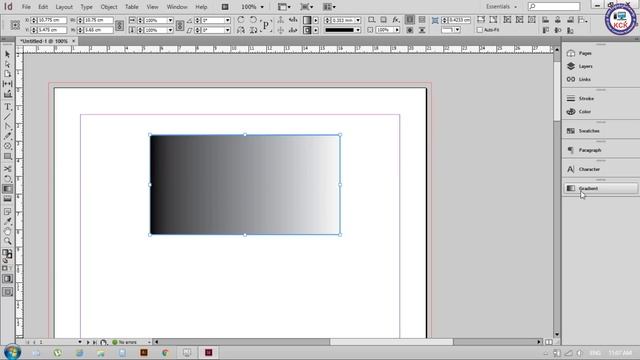Open the stroke weight dropdown
This screenshot has height=360, width=640.
click(x=358, y=20)
